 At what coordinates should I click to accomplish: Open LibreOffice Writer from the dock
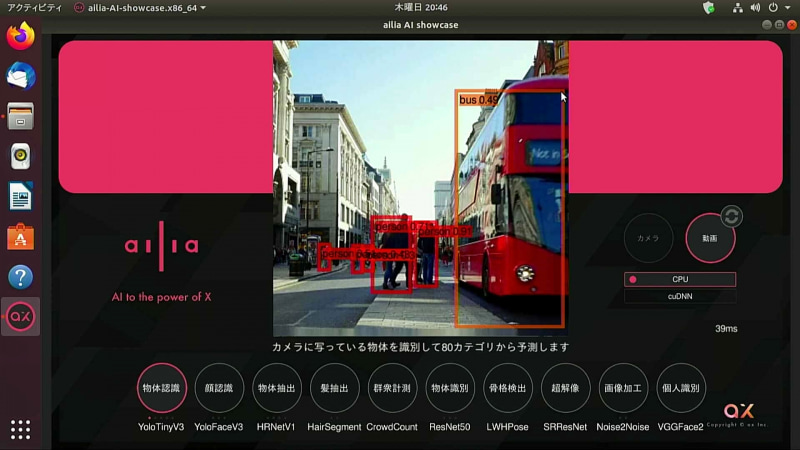(20, 196)
